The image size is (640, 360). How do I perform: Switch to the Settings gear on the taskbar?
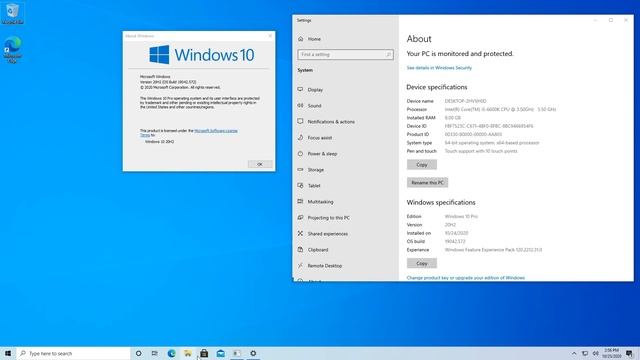tap(253, 353)
